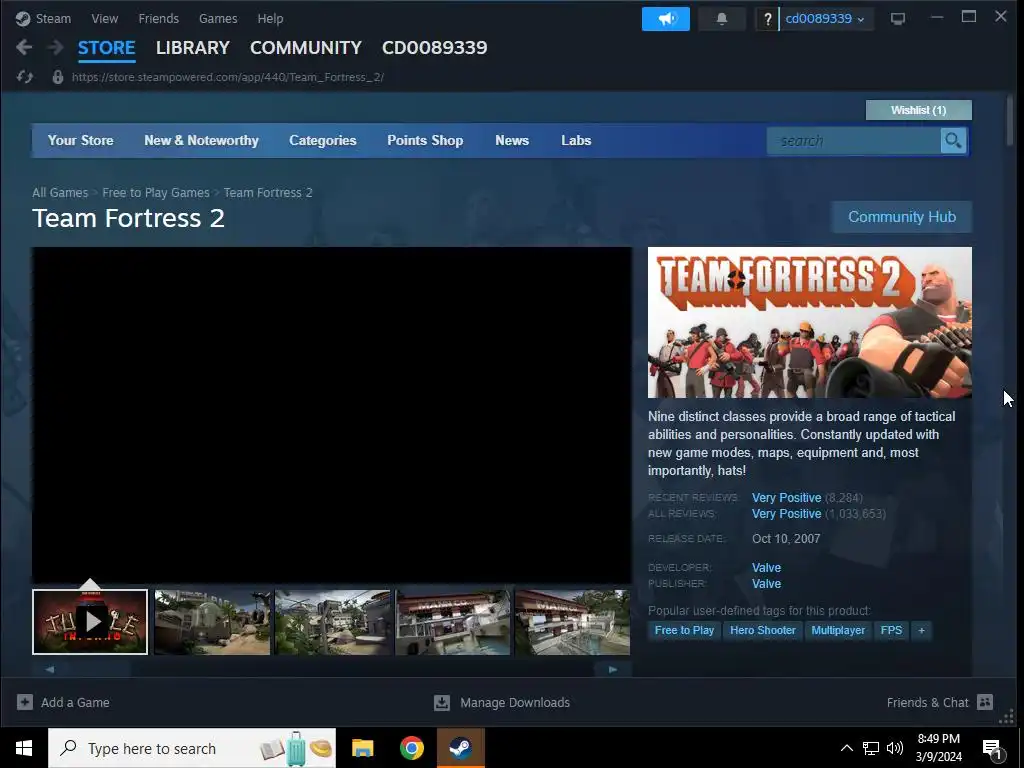Open the Steam menu
Viewport: 1024px width, 768px height.
(x=53, y=18)
